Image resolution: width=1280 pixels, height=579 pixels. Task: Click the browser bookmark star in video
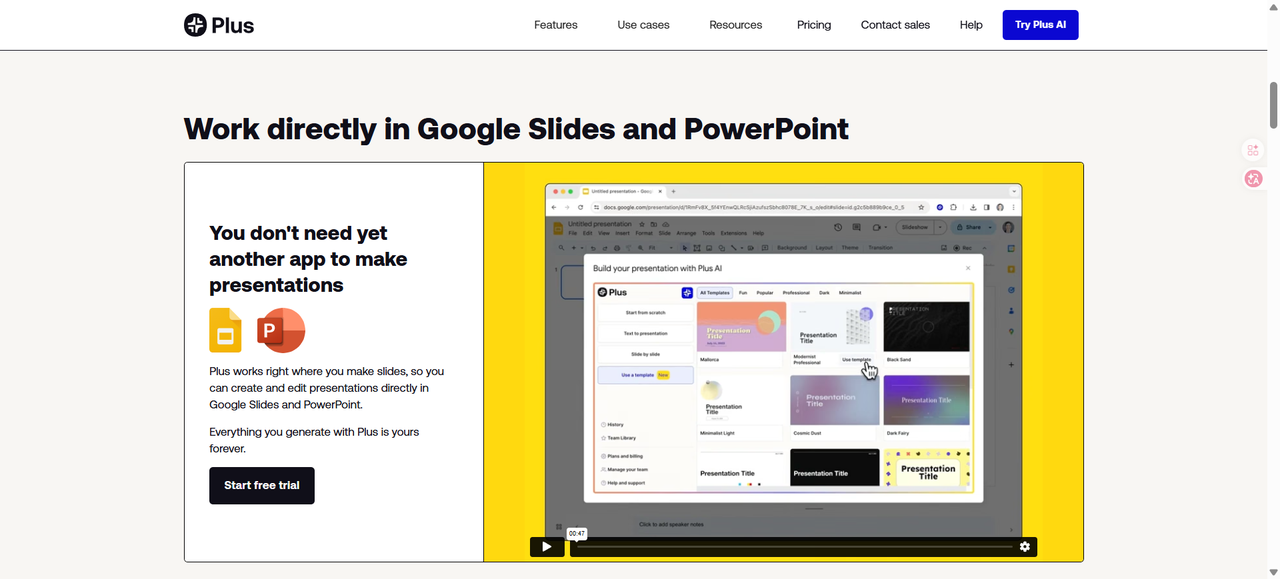(x=921, y=207)
